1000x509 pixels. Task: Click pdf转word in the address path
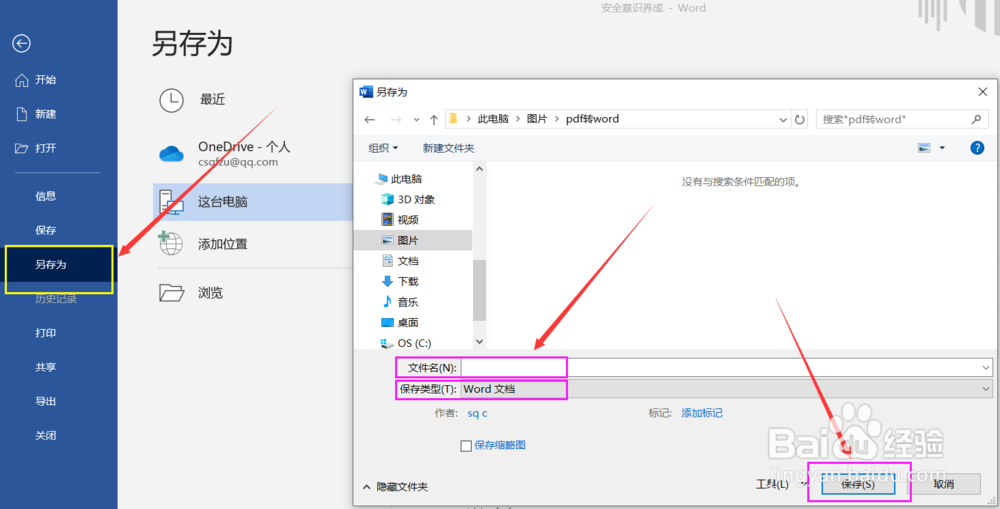592,119
